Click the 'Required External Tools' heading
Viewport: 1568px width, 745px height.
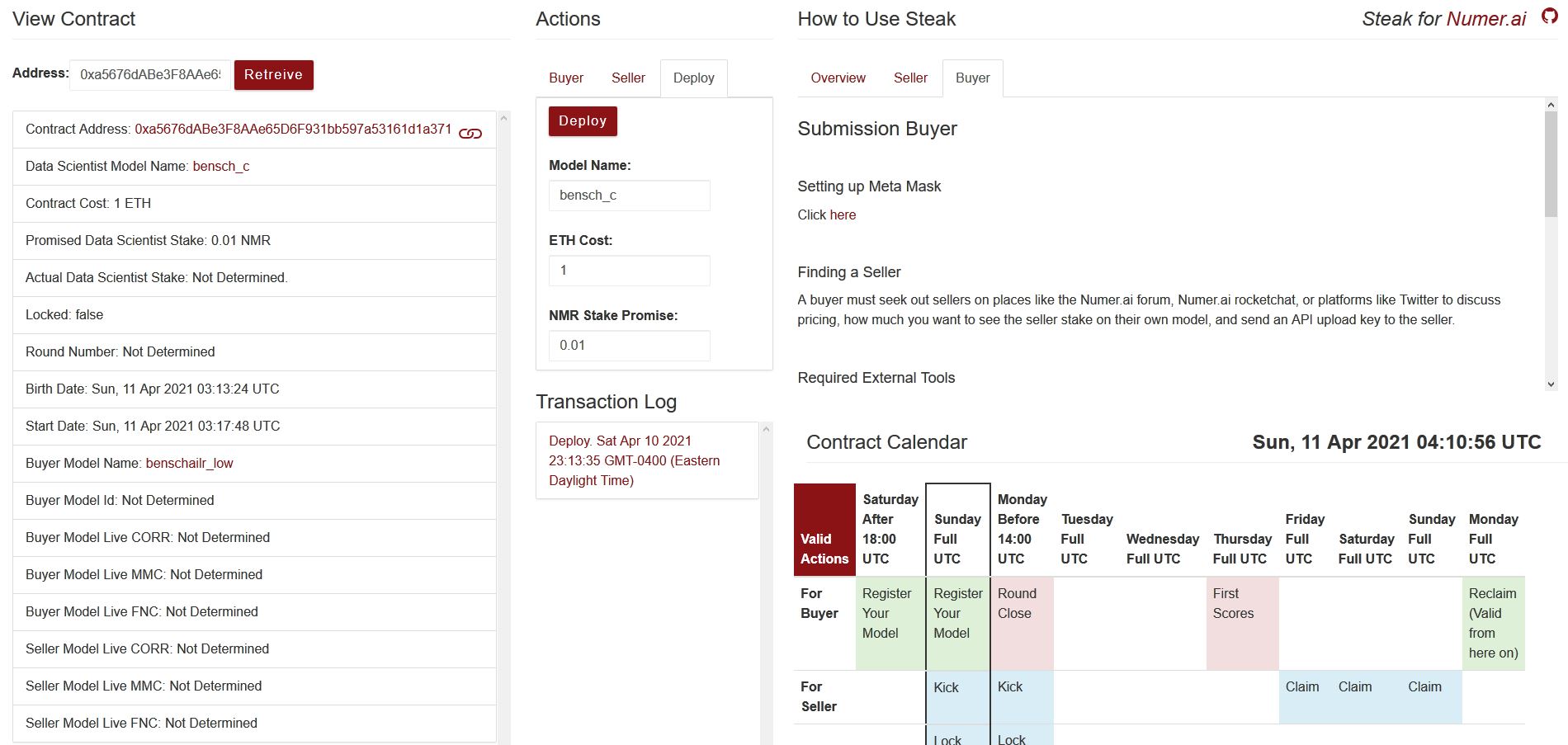click(876, 378)
